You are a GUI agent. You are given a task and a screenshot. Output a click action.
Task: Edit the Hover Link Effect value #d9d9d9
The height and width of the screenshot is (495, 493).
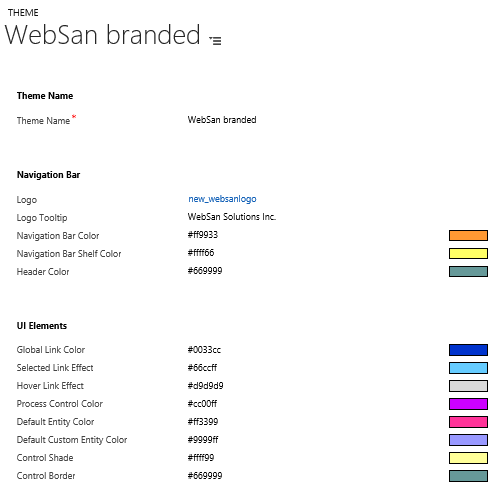[x=206, y=386]
